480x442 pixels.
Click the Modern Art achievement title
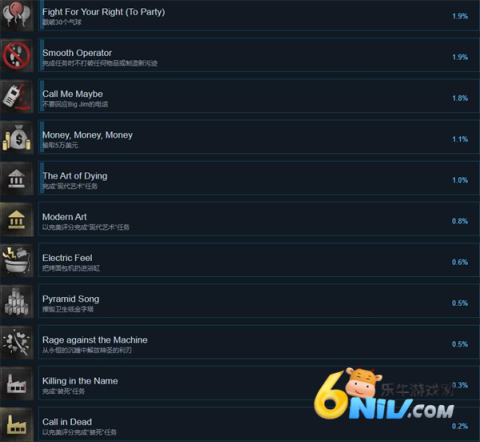pos(64,217)
